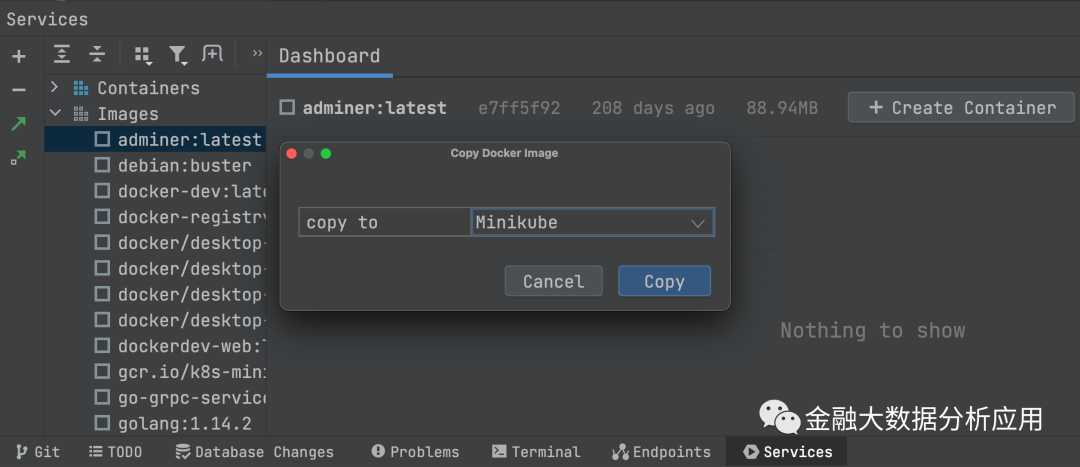Open the Terminal tool window tab
Viewport: 1080px width, 467px height.
(x=536, y=452)
